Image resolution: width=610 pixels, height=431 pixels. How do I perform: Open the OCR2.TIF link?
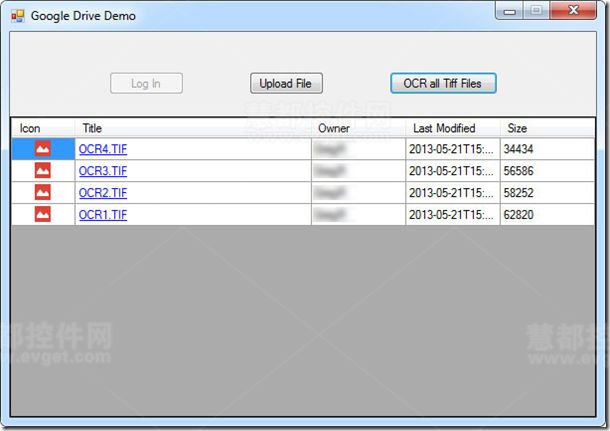[x=103, y=193]
